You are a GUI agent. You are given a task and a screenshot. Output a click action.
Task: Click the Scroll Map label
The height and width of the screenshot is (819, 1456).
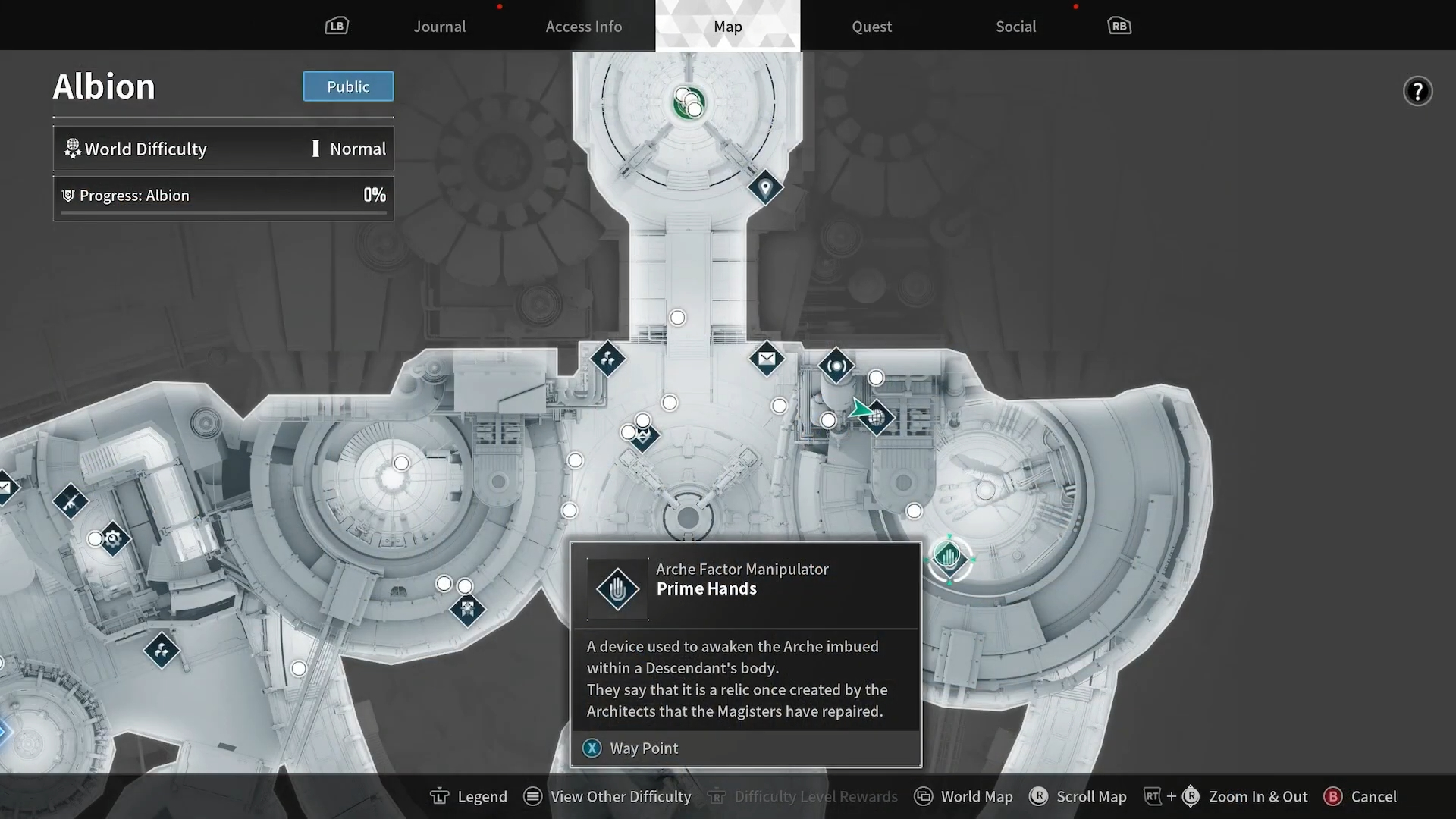pyautogui.click(x=1091, y=796)
